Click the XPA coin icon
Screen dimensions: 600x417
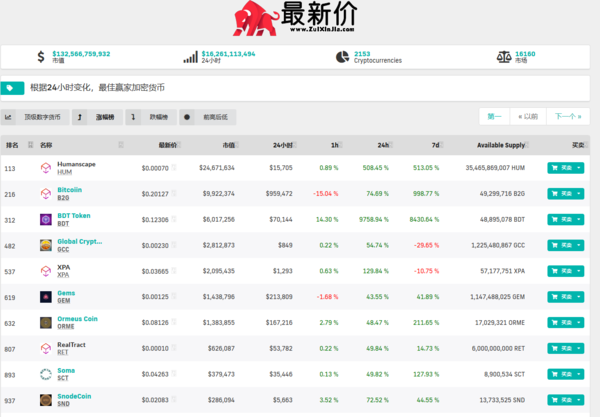[46, 271]
